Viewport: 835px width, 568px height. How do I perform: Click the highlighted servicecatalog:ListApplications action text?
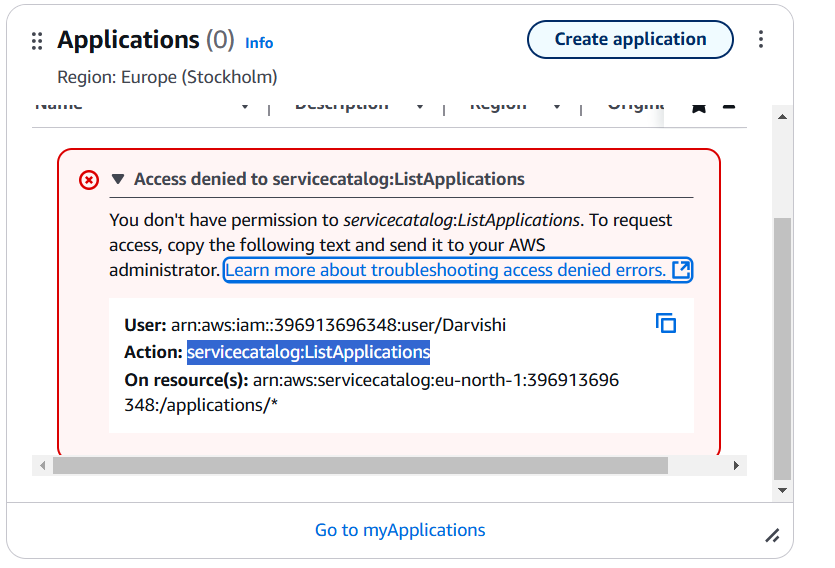[308, 352]
